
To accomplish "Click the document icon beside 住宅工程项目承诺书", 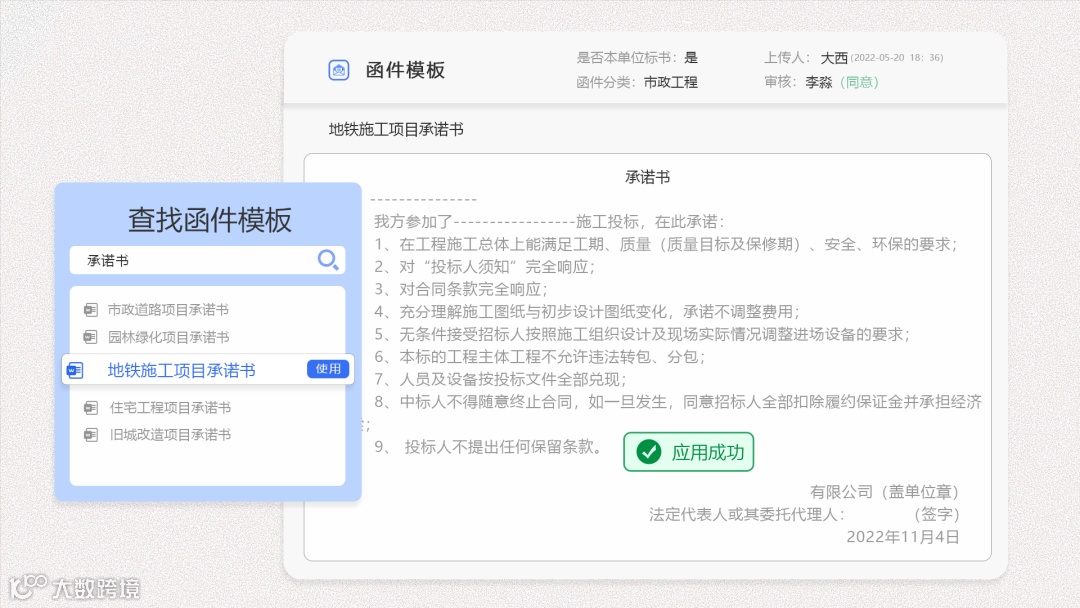I will click(90, 408).
